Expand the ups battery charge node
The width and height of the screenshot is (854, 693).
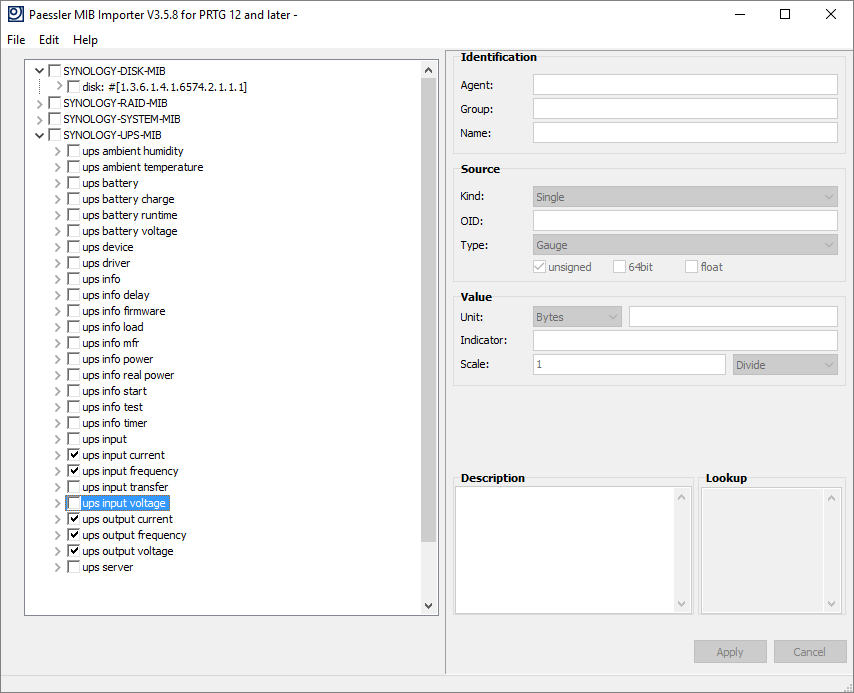coord(58,199)
